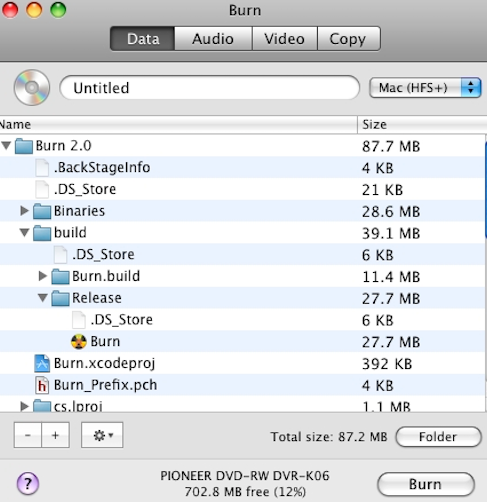Collapse the Release folder

click(x=43, y=298)
